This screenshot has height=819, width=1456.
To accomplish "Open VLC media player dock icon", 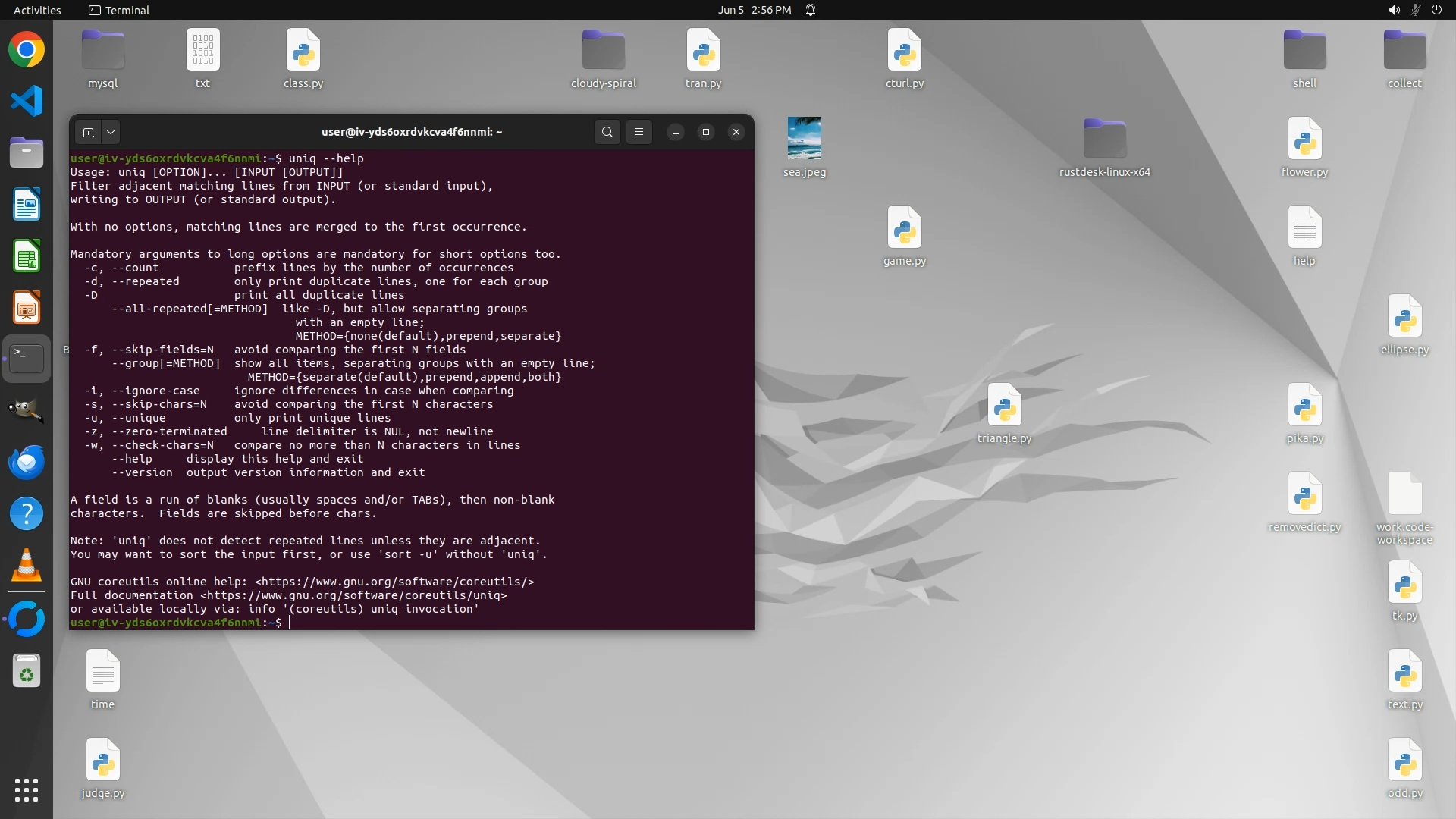I will (x=27, y=566).
